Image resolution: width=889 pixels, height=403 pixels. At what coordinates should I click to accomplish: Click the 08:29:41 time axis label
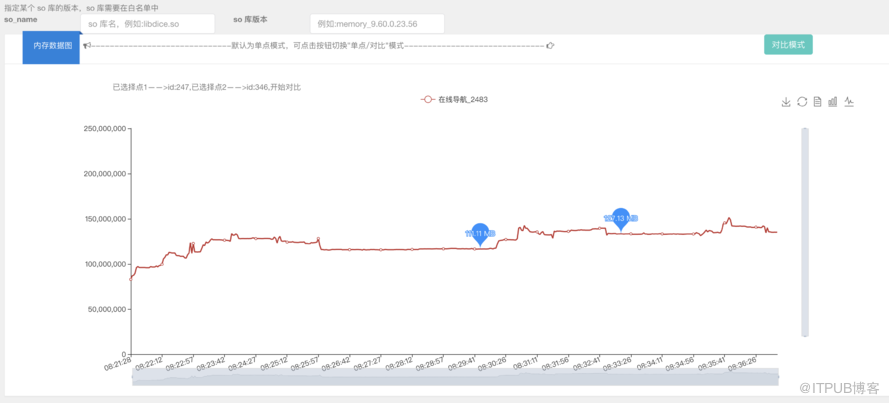(x=459, y=364)
